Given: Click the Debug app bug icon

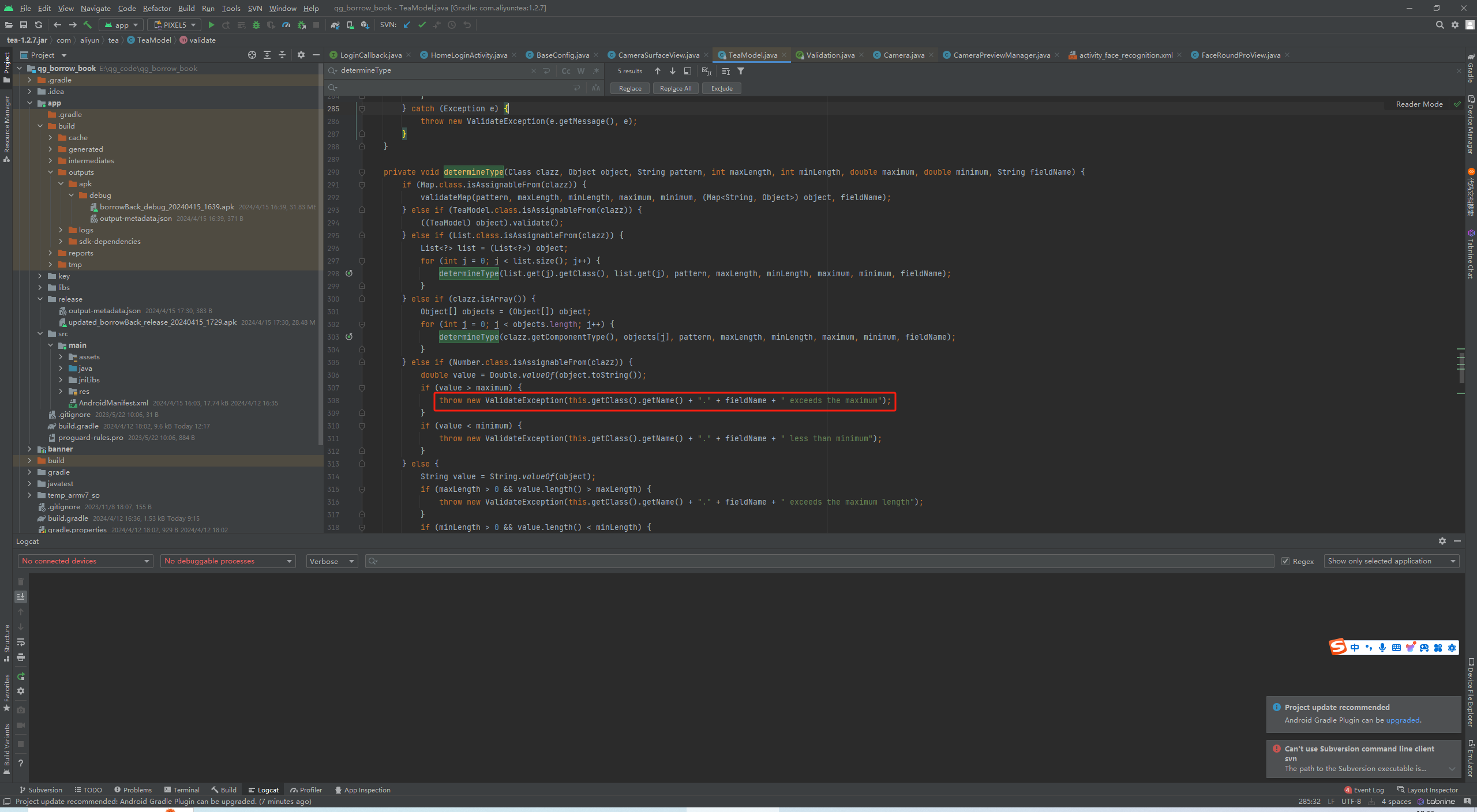Looking at the screenshot, I should coord(256,25).
